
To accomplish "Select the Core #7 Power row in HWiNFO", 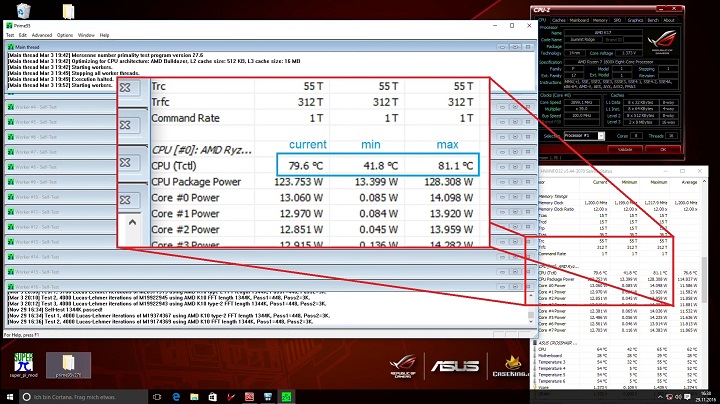I will pyautogui.click(x=619, y=330).
